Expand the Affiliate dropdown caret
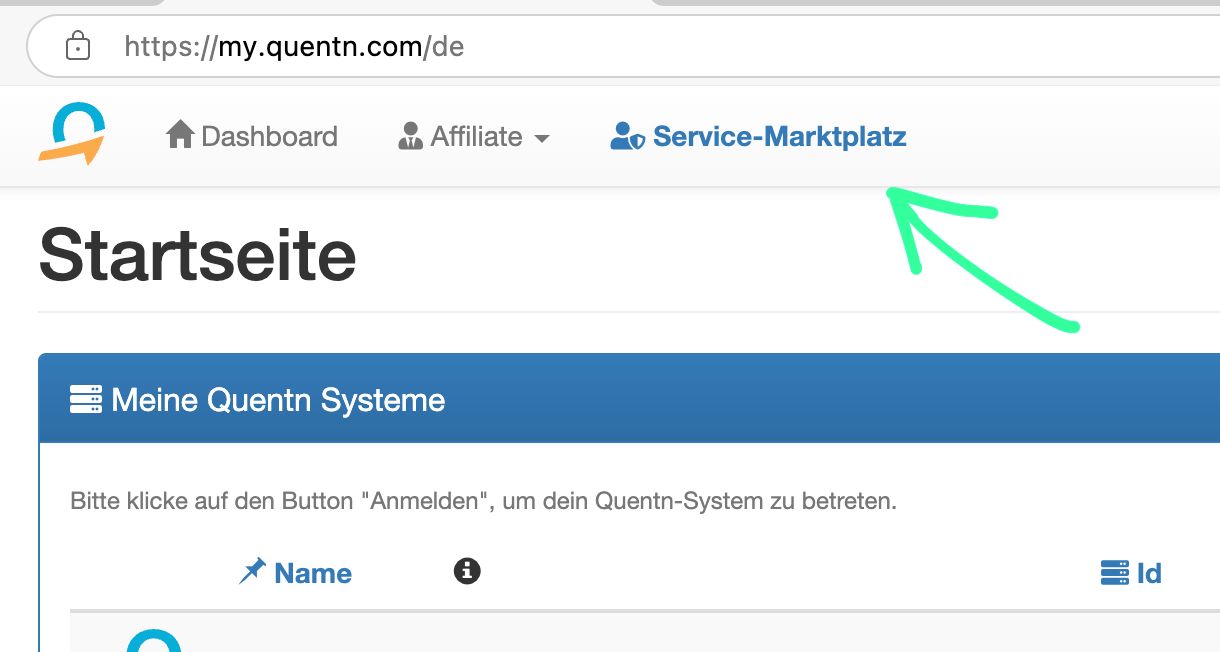The height and width of the screenshot is (652, 1220). click(542, 138)
